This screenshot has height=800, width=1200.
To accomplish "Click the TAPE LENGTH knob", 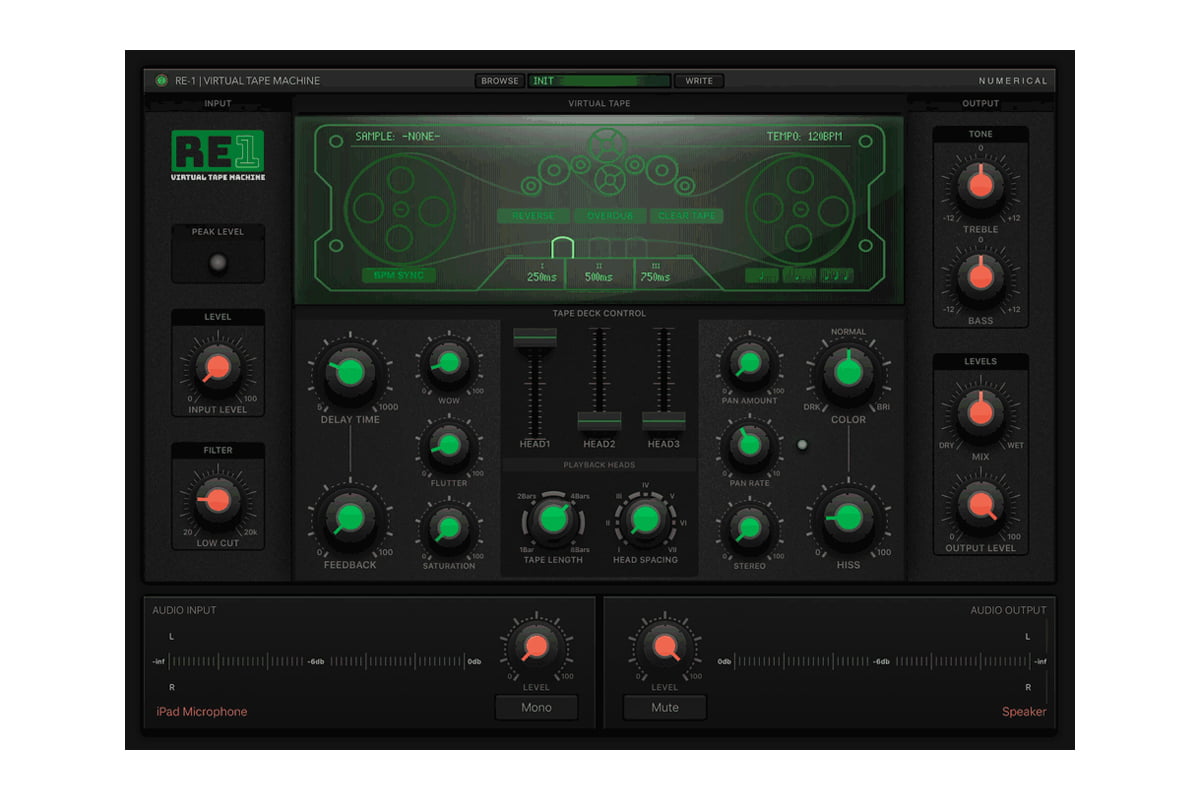I will click(x=554, y=518).
